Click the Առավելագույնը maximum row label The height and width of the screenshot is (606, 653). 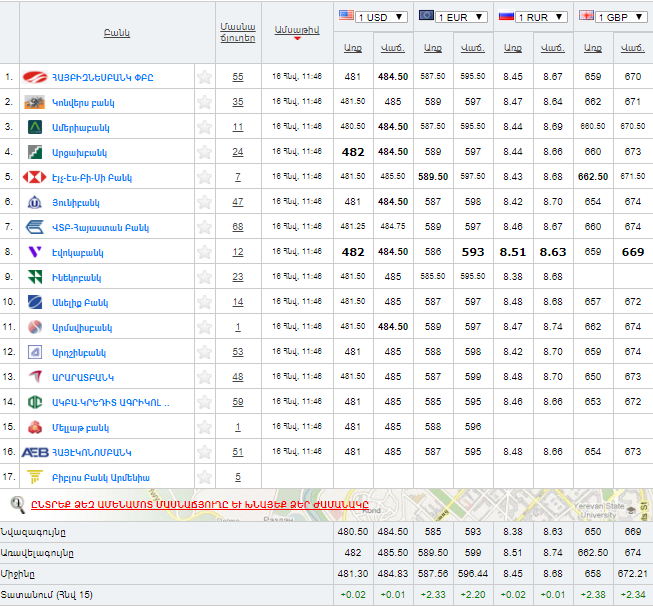point(37,553)
